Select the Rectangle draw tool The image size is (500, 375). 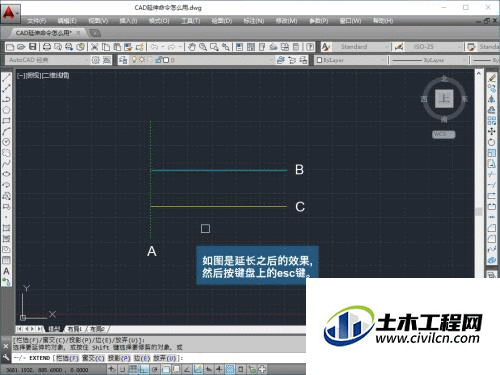pyautogui.click(x=6, y=121)
